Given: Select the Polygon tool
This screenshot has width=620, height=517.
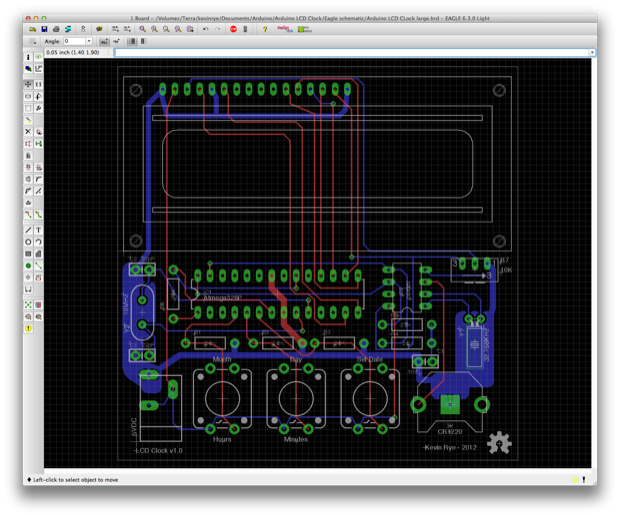Looking at the screenshot, I should [38, 254].
